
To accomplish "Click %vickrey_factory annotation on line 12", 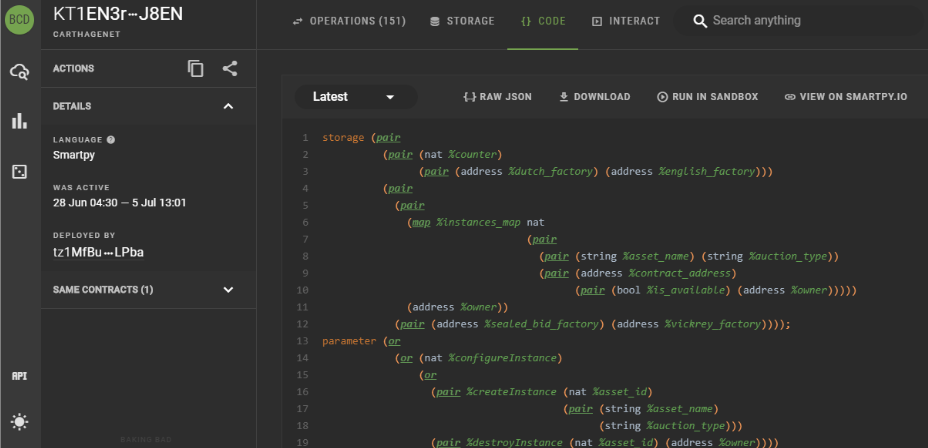I will [x=713, y=324].
